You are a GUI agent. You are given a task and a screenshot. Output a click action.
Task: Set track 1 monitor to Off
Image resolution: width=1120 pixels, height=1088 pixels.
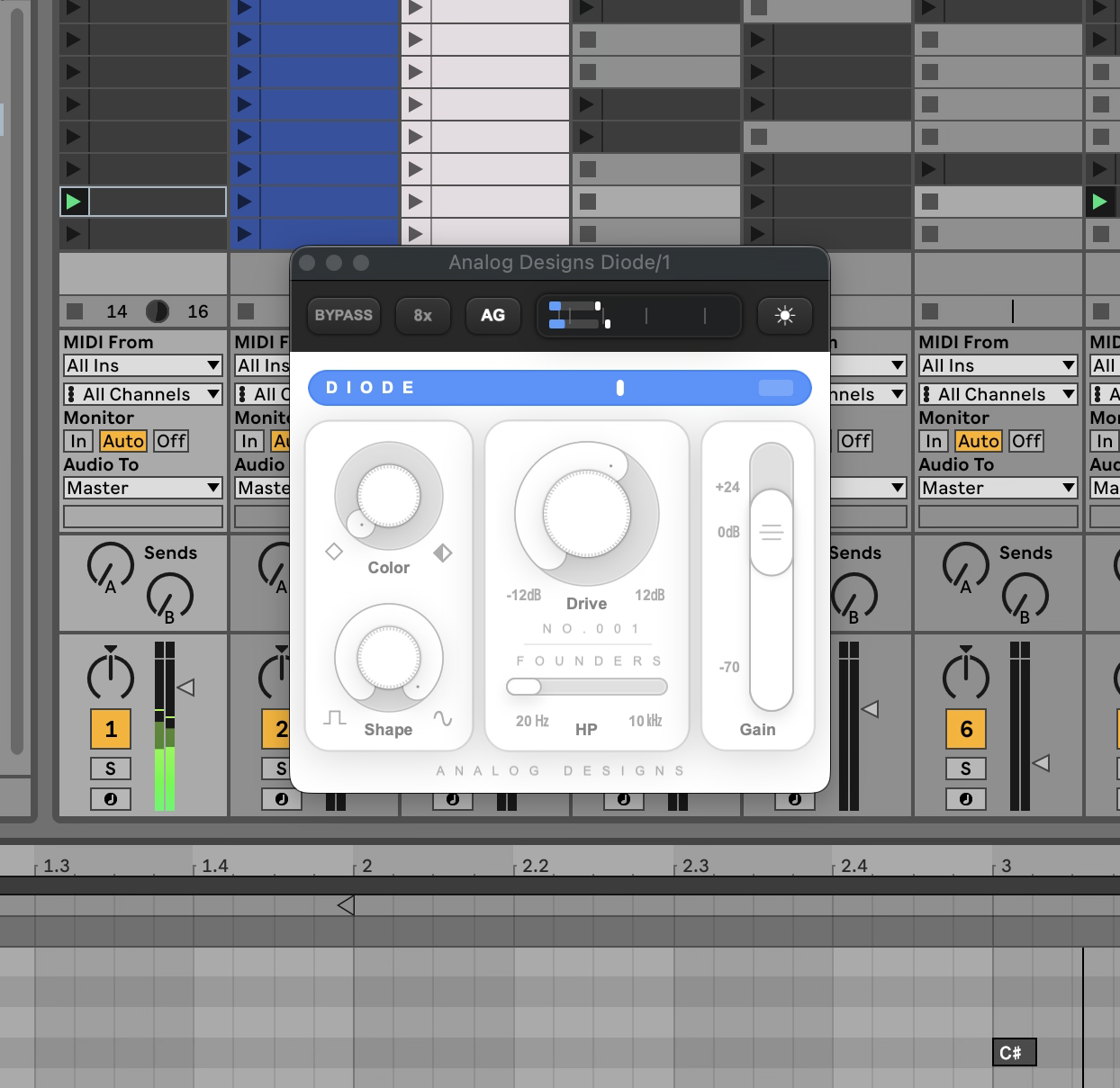click(171, 441)
